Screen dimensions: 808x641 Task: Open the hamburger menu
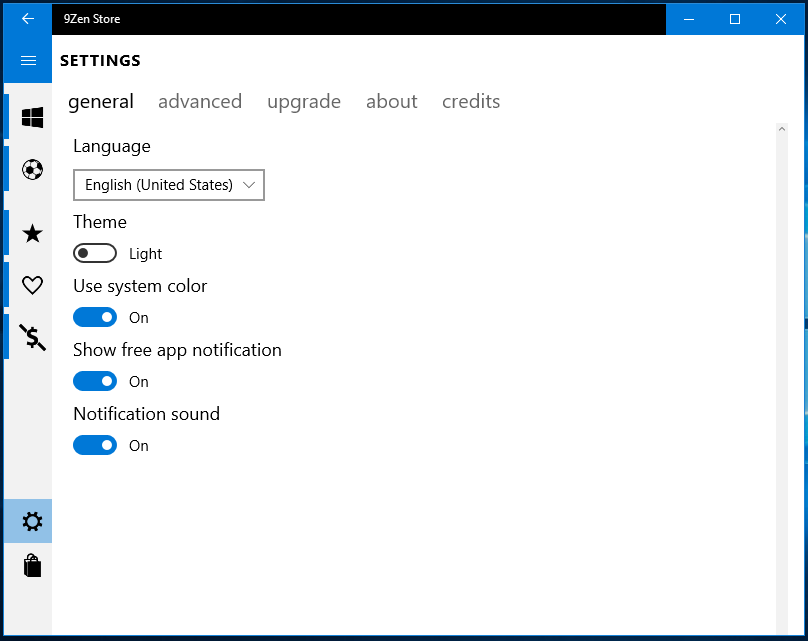click(x=28, y=61)
